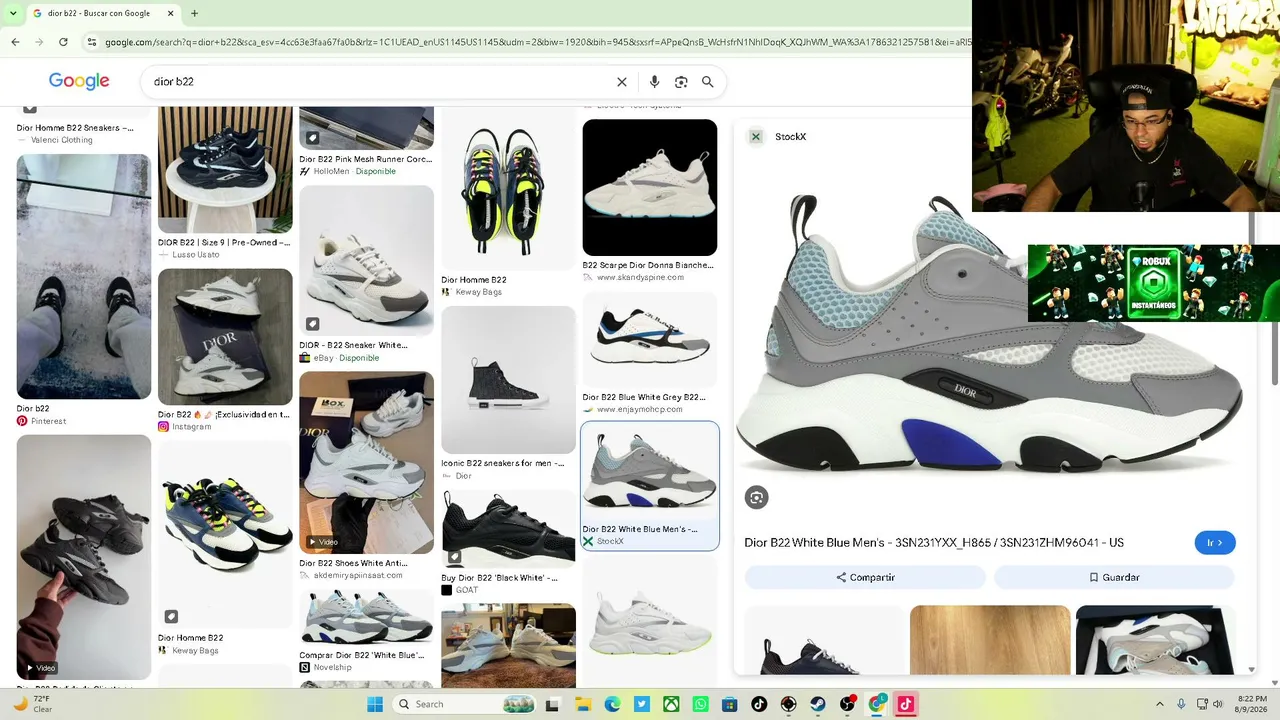Screen dimensions: 1280x720
Task: Select the 'dior b22 - Buscar con Google' tab
Action: (103, 13)
